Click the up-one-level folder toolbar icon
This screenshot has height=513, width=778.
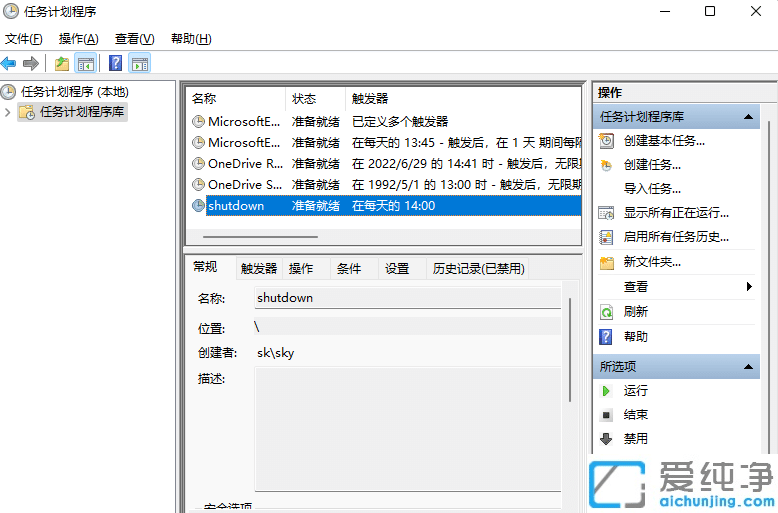(x=62, y=64)
